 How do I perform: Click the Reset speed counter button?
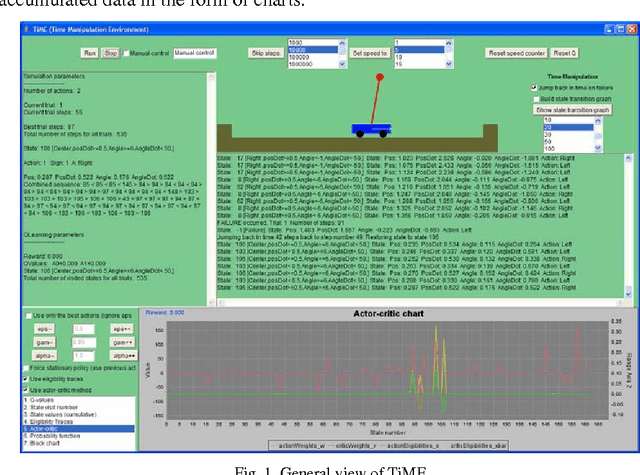pyautogui.click(x=514, y=52)
